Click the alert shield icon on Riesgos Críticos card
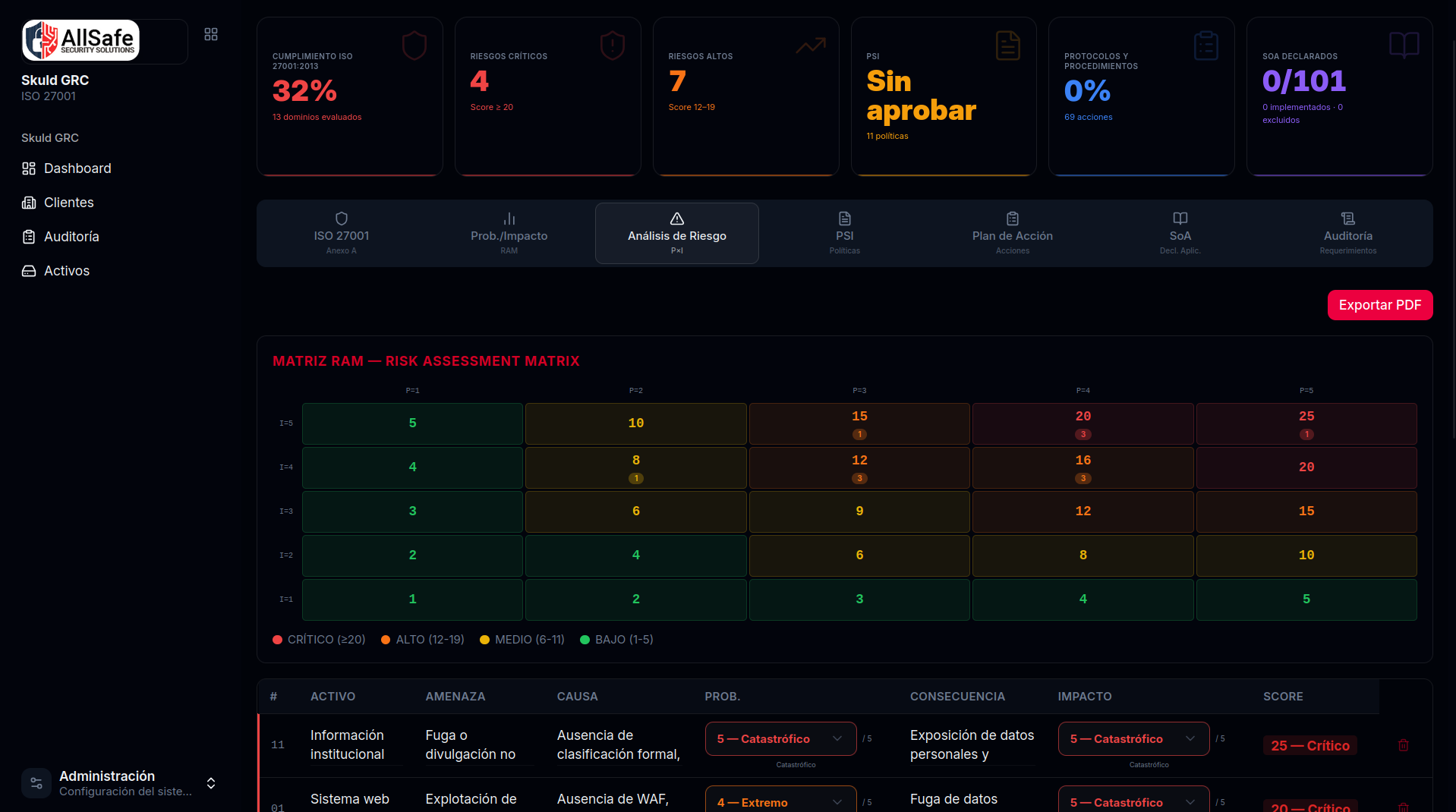 pos(613,46)
